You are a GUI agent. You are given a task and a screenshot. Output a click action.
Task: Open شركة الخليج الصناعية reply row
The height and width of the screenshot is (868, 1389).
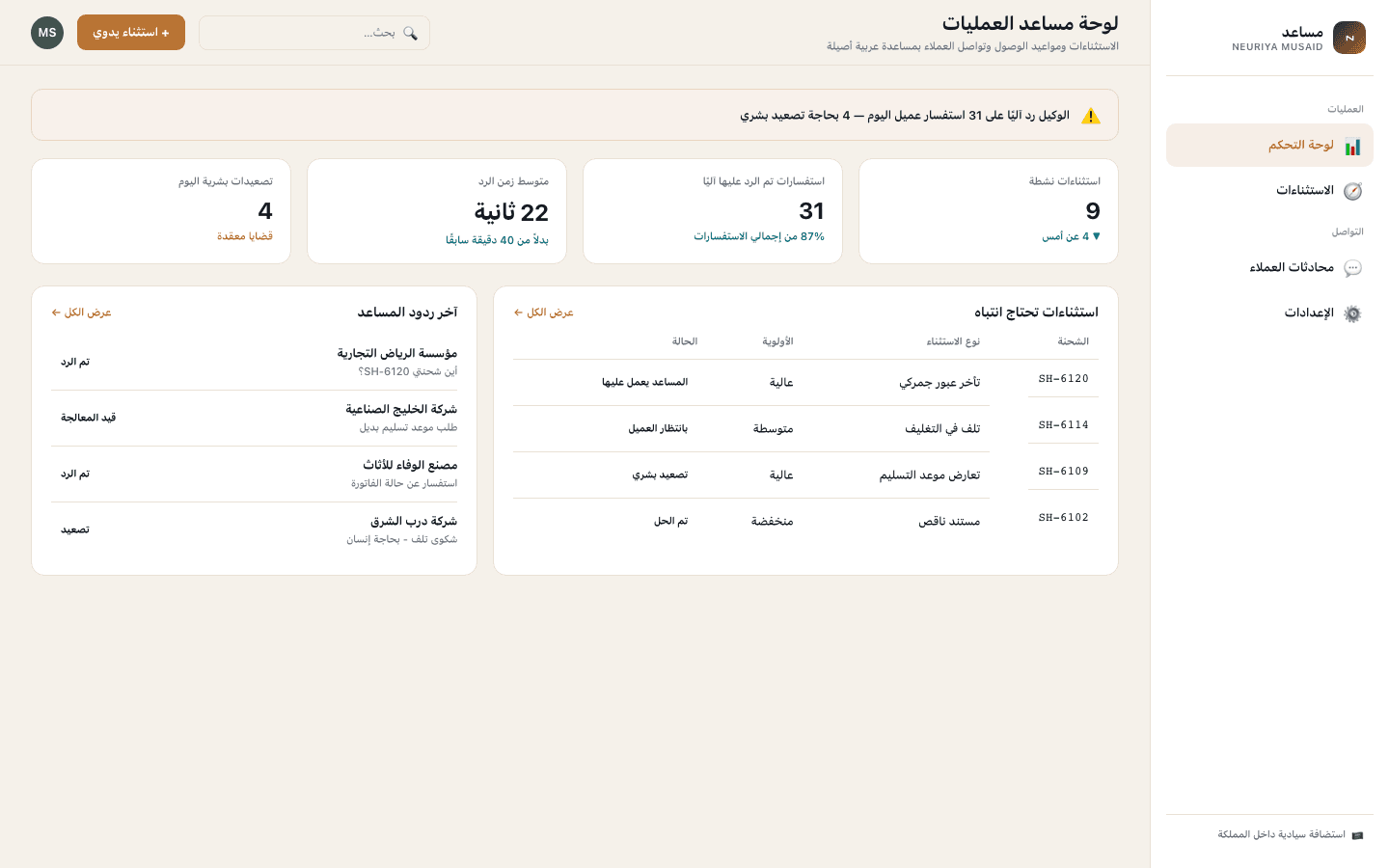click(x=255, y=418)
